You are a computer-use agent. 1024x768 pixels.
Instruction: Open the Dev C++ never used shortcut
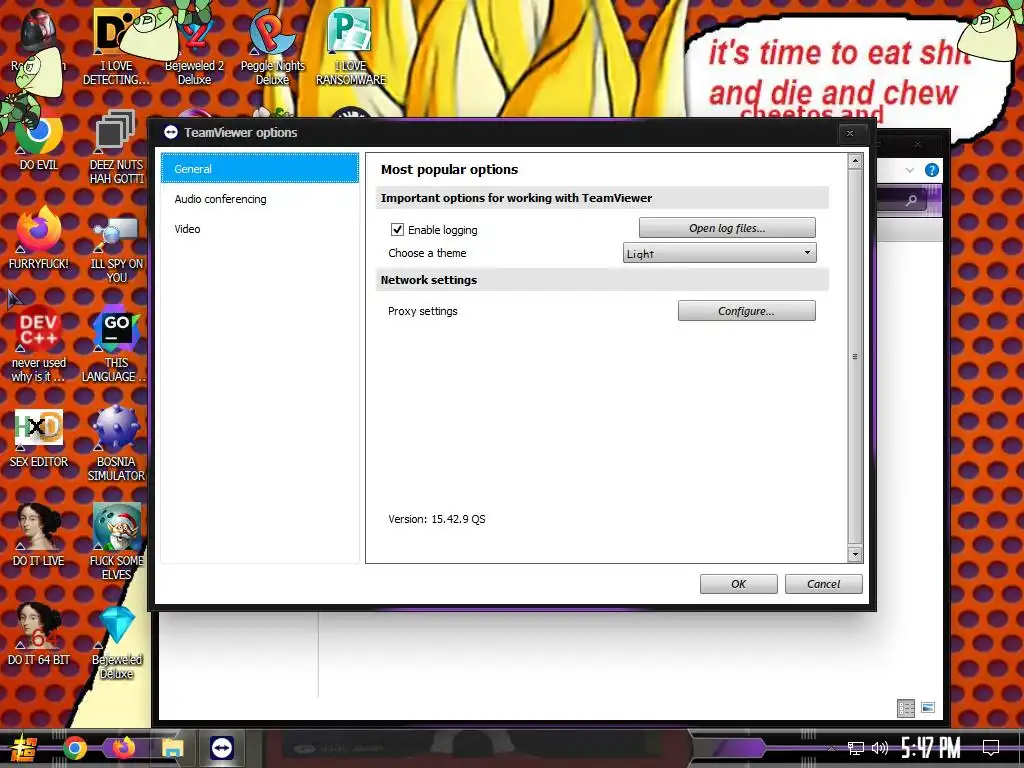pos(39,344)
